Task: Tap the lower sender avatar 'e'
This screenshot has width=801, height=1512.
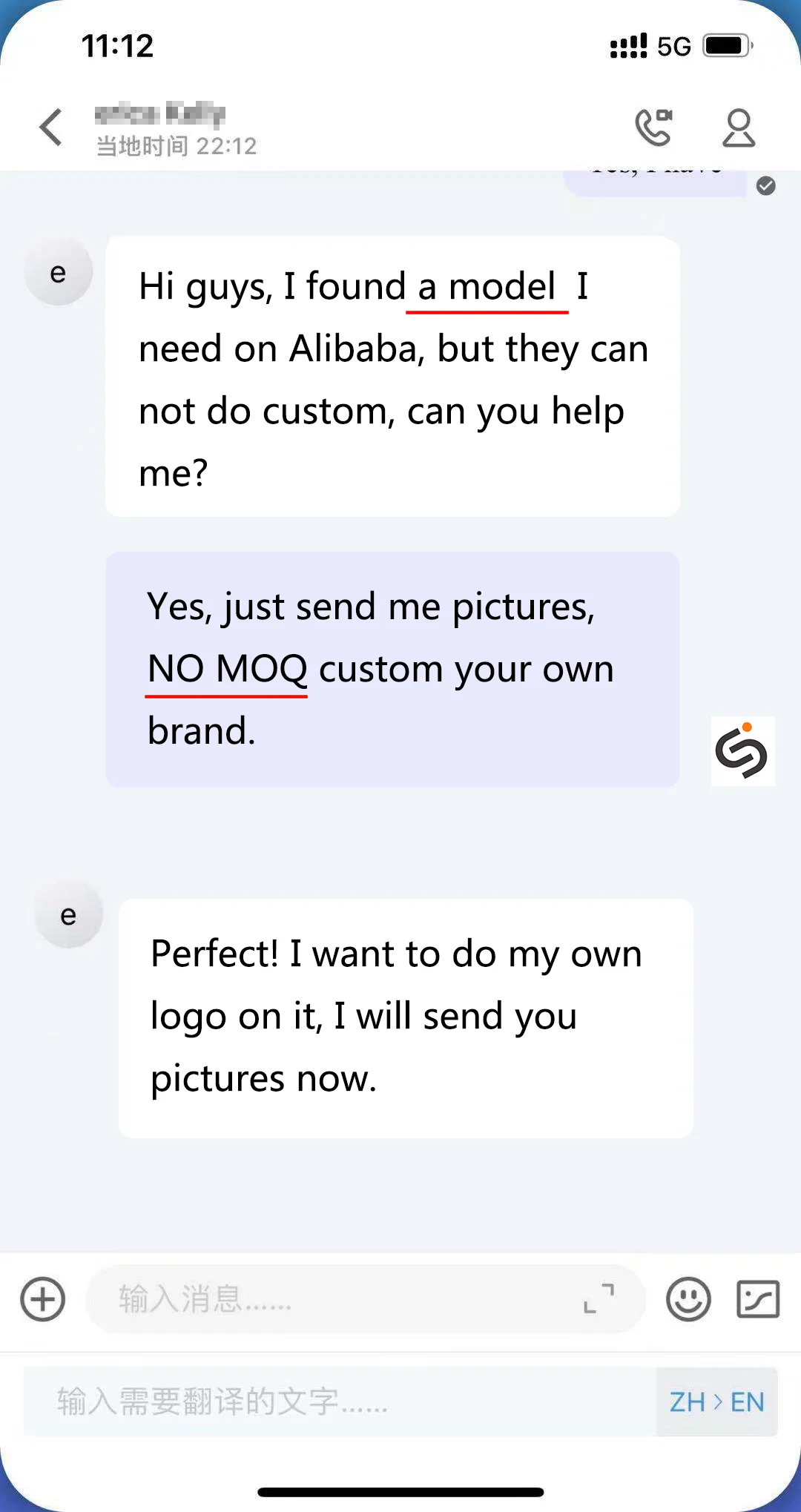Action: pos(68,914)
